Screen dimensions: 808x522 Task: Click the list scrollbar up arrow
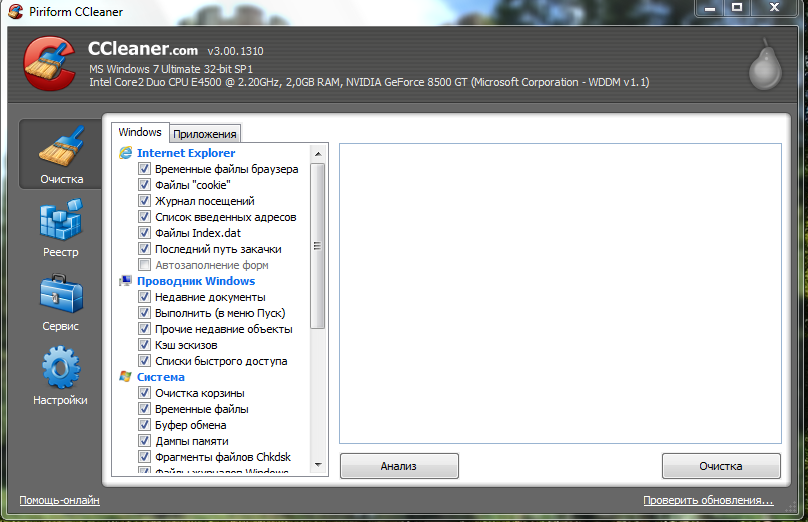coord(318,154)
